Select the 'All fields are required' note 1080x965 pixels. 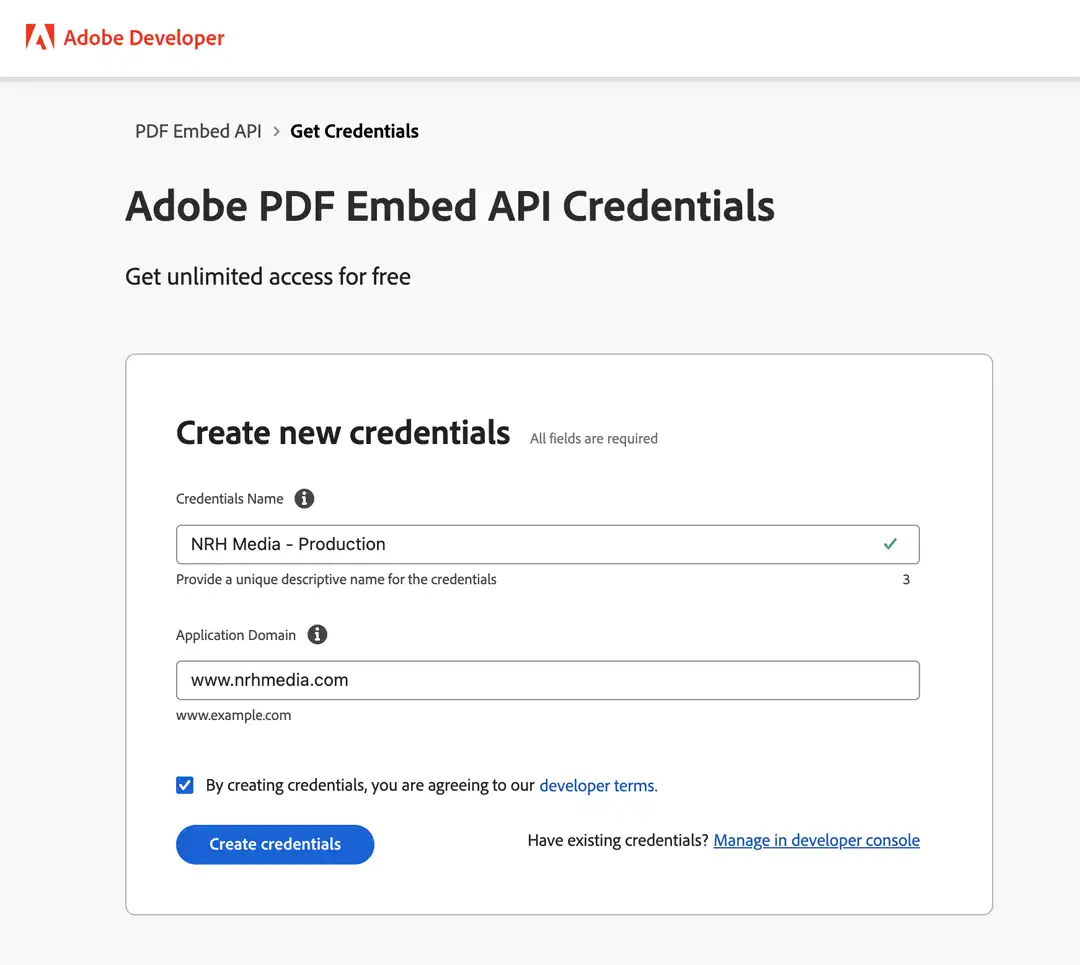pos(594,439)
